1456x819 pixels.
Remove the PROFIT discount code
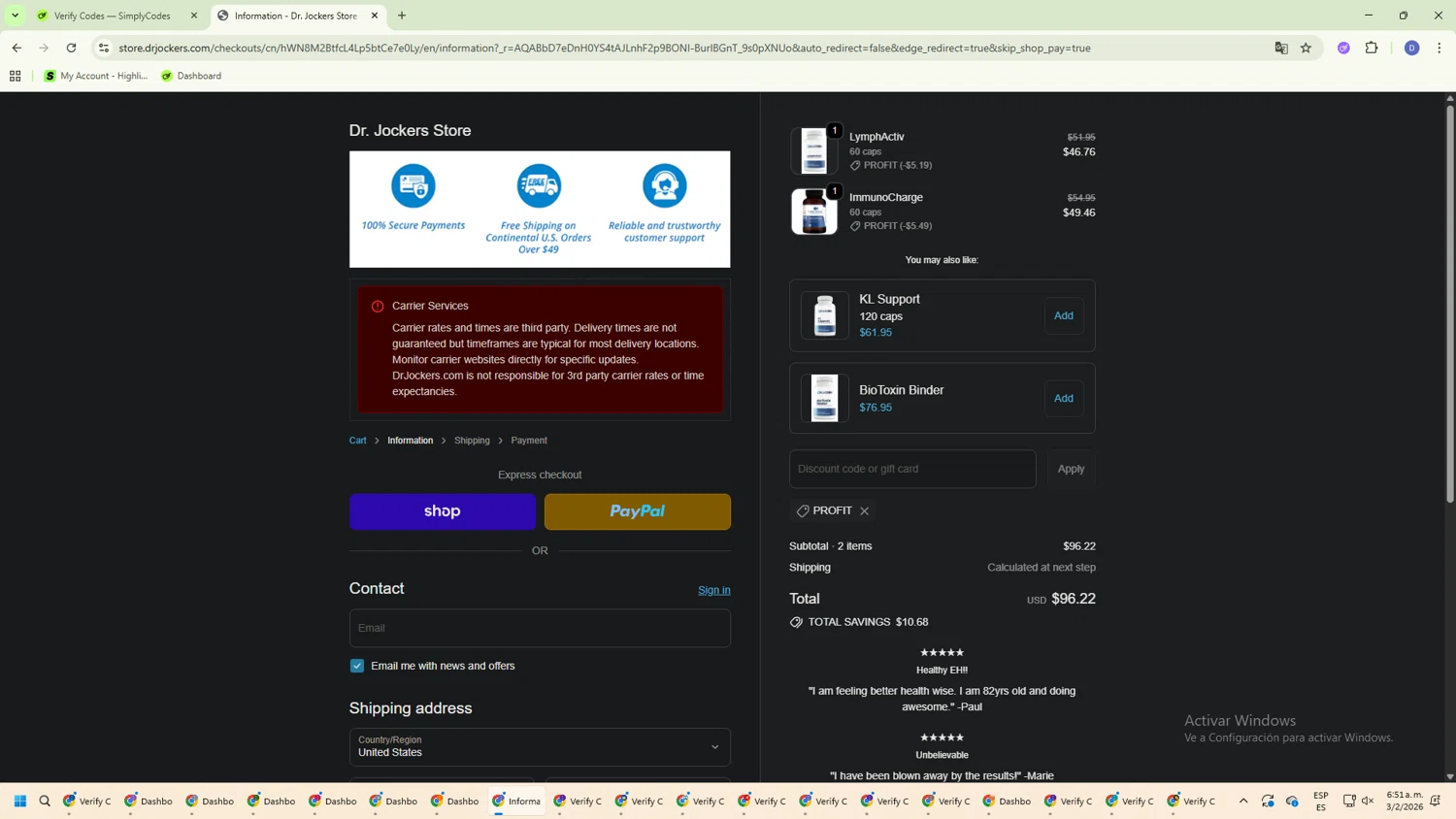point(865,511)
